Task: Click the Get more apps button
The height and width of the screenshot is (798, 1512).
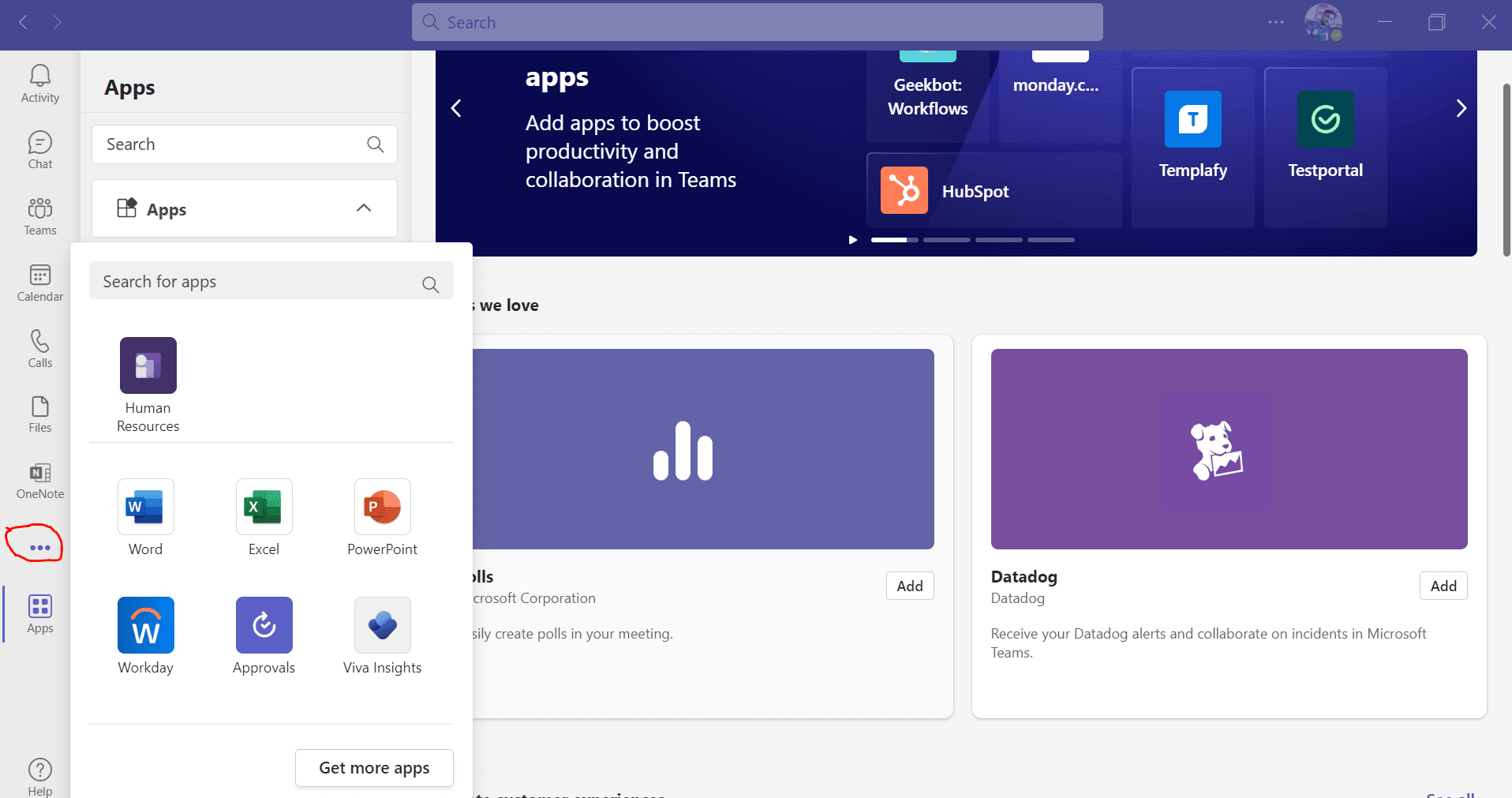Action: (374, 767)
